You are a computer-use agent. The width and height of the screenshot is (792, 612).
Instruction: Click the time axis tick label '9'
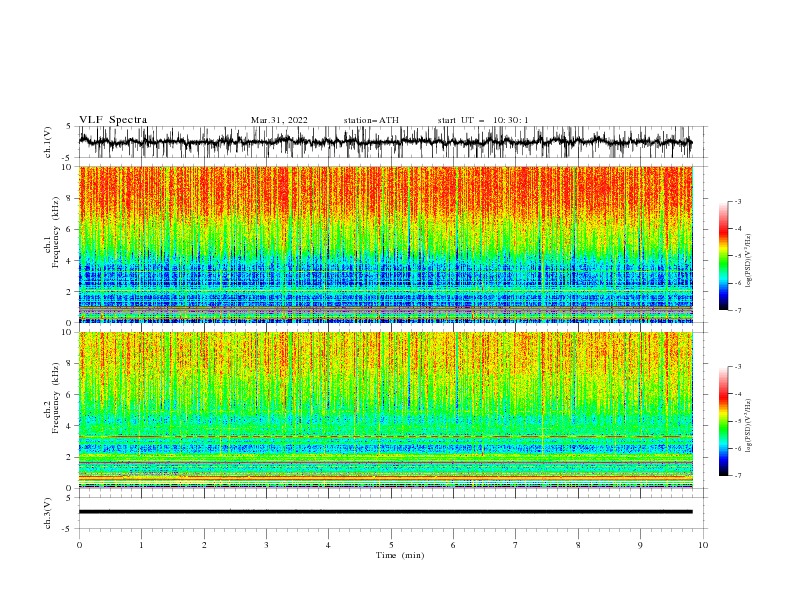click(x=640, y=545)
